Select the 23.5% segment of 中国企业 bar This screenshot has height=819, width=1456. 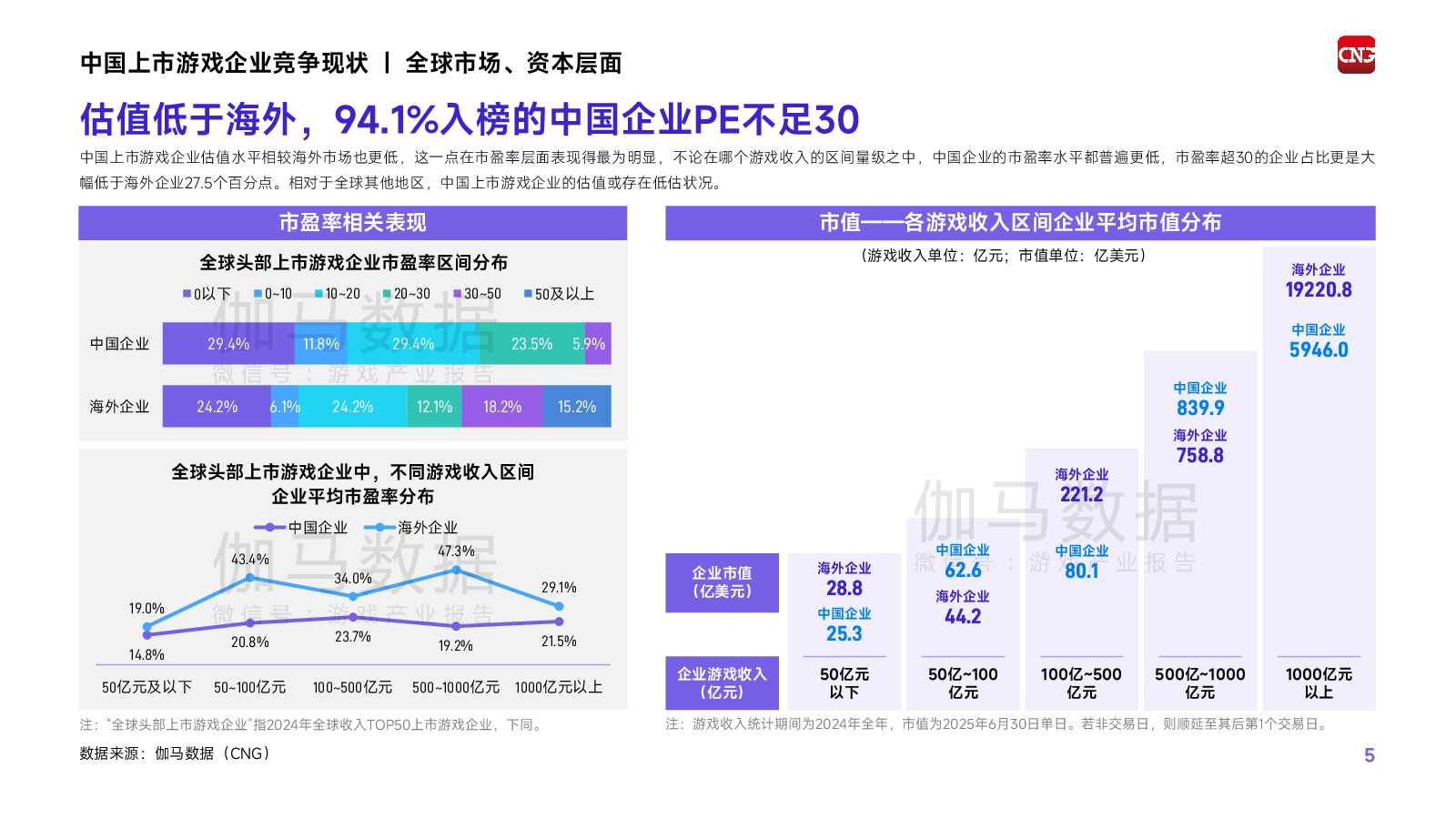[x=531, y=344]
